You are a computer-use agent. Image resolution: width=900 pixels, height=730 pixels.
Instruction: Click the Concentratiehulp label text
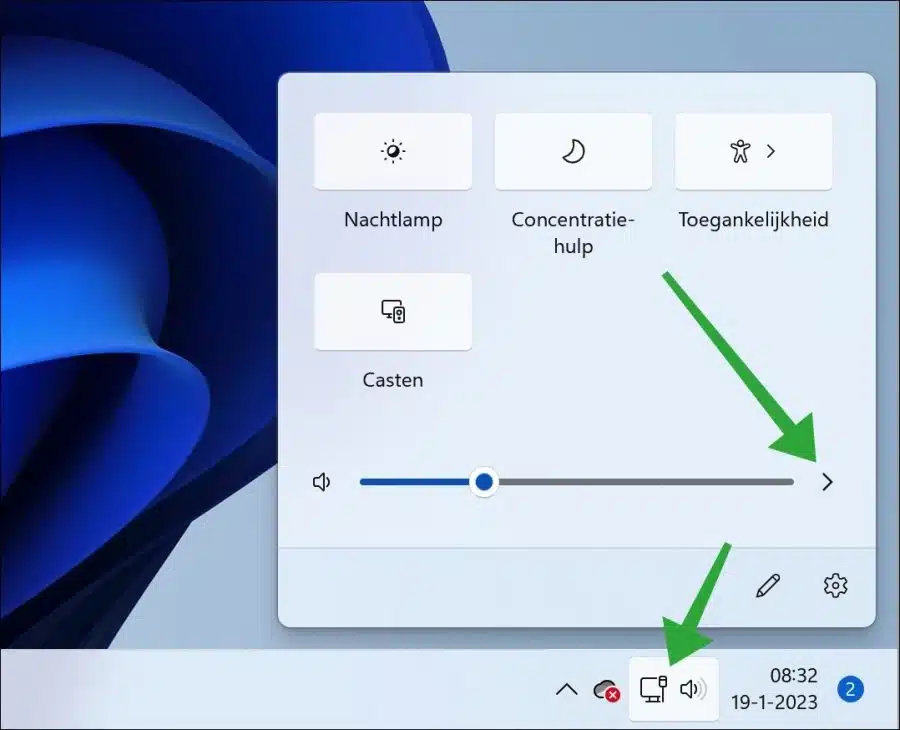click(573, 233)
